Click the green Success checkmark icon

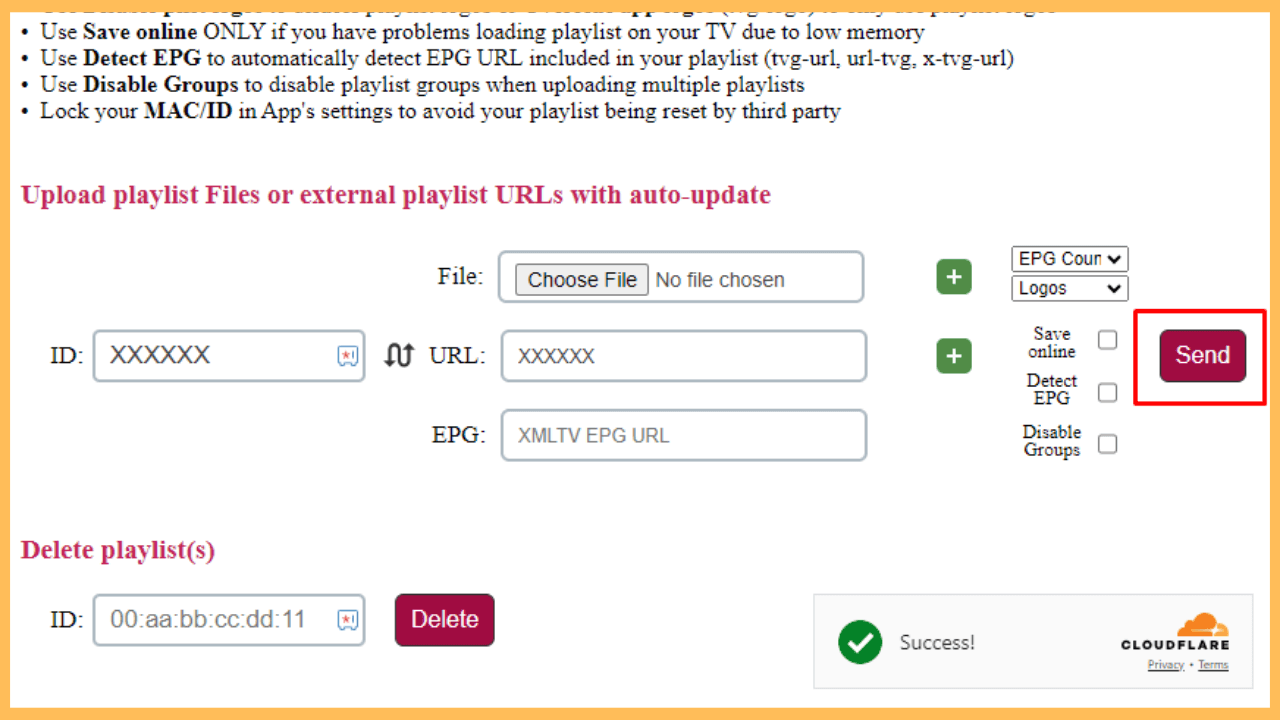click(860, 643)
